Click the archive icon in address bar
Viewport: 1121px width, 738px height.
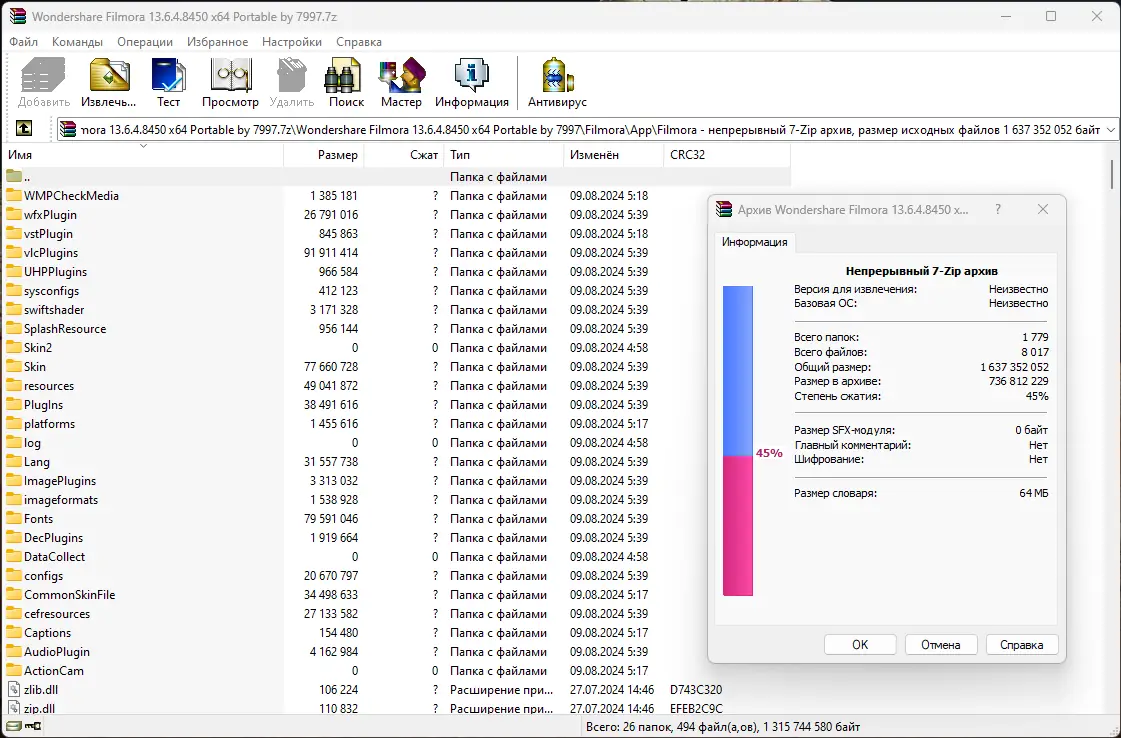68,129
